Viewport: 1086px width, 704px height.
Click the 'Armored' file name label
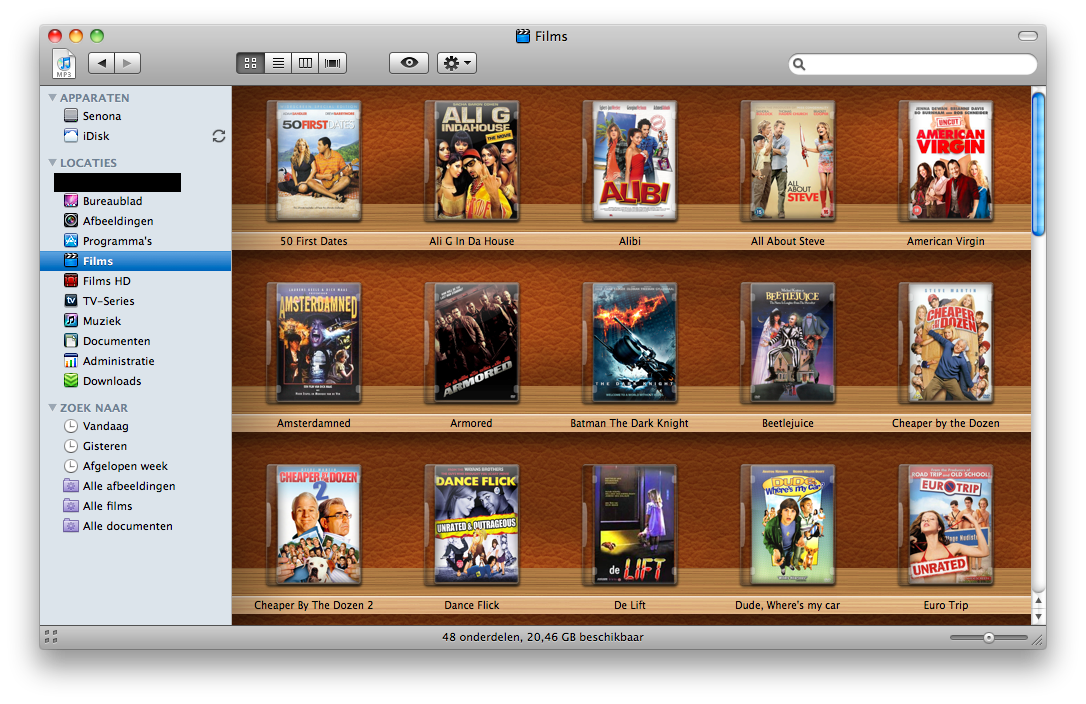click(x=472, y=423)
